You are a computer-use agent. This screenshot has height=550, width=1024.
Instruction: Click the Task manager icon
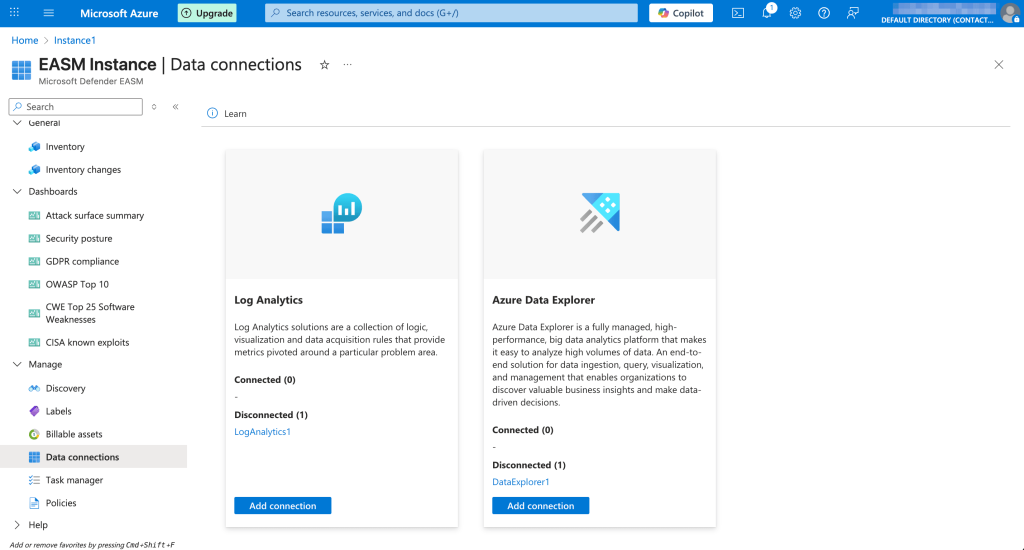coord(35,480)
